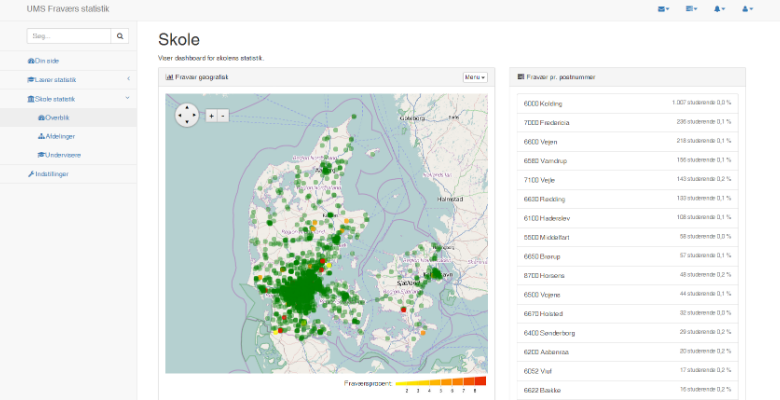
Task: Open the user account menu
Action: 747,9
